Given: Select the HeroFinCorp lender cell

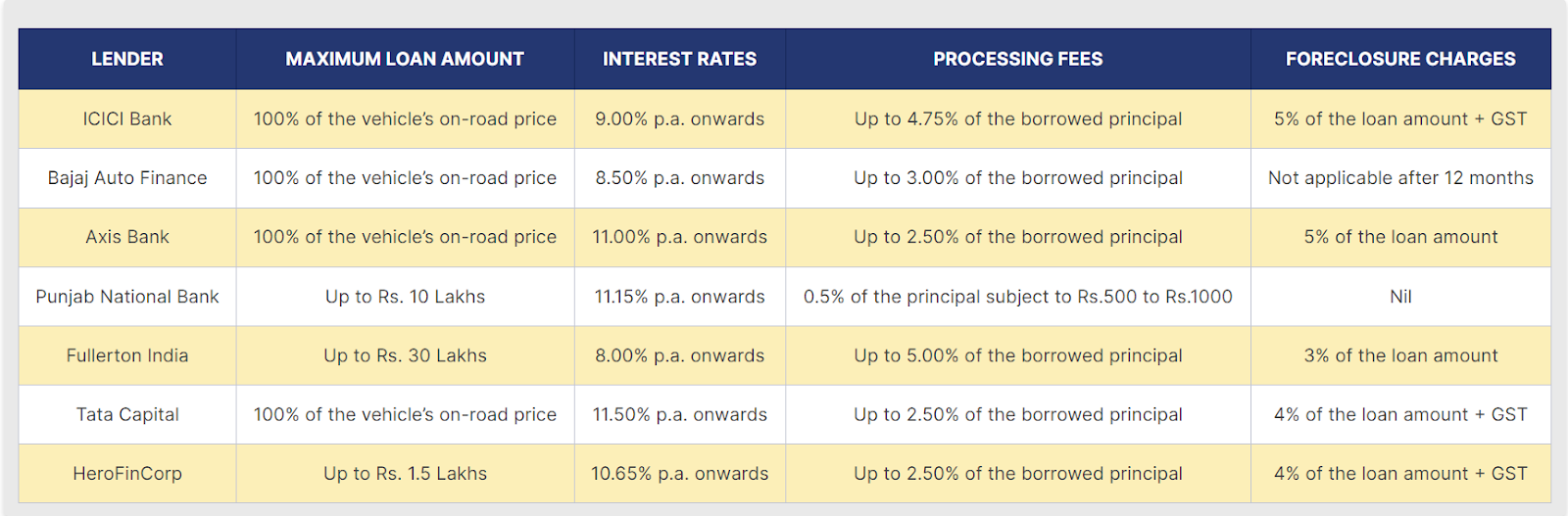Looking at the screenshot, I should 127,474.
